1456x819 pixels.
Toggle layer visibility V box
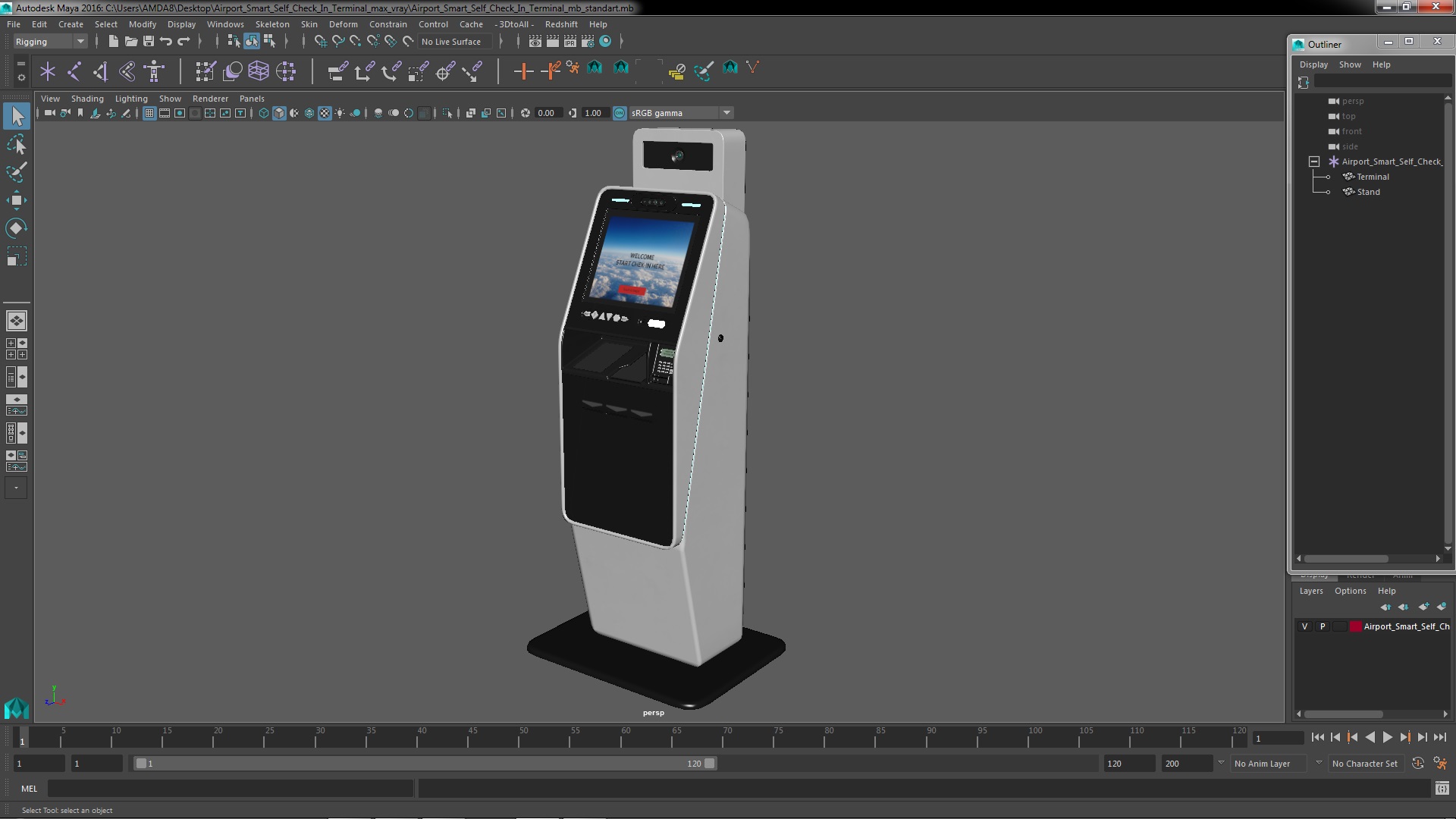point(1304,626)
